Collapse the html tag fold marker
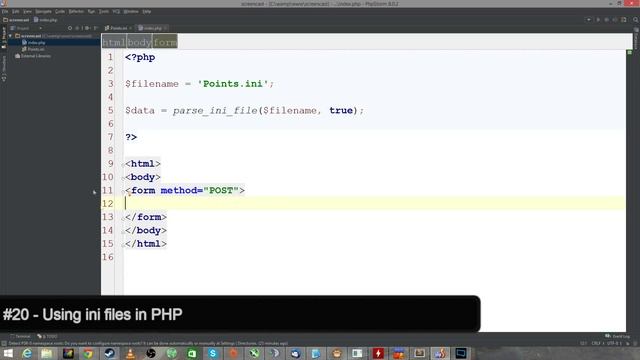Viewport: 640px width, 360px height. (122, 164)
